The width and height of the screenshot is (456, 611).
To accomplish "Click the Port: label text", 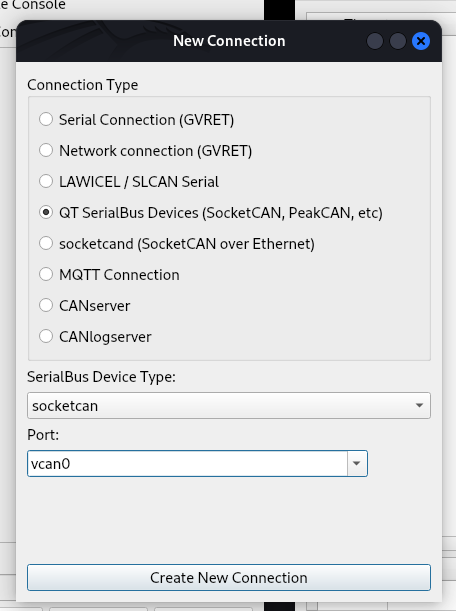I will click(43, 434).
